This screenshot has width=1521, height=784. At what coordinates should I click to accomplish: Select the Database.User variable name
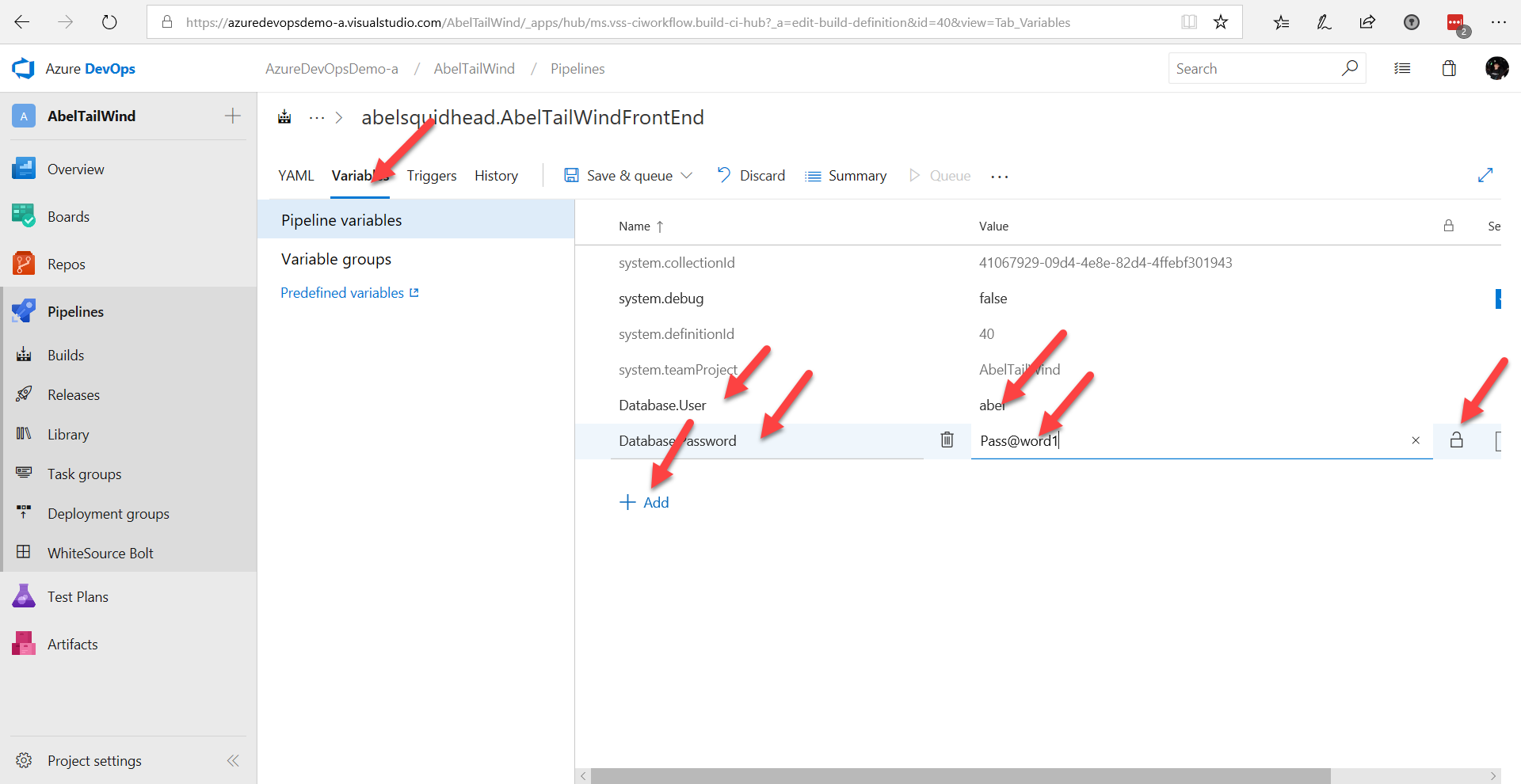662,405
